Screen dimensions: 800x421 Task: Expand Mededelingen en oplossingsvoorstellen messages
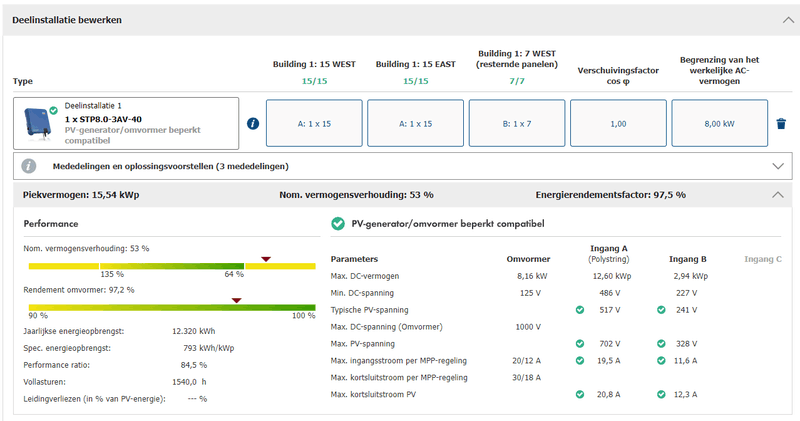click(x=779, y=166)
